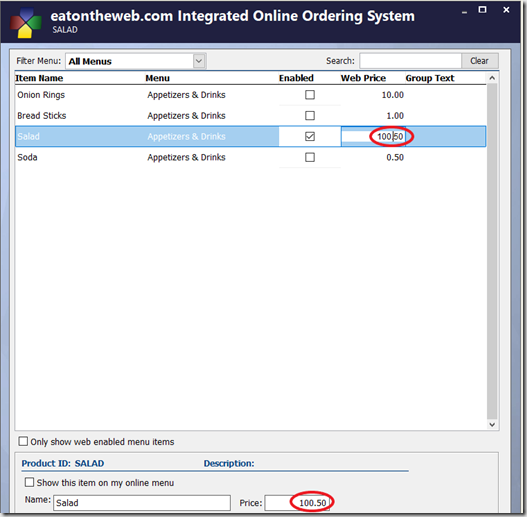527x517 pixels.
Task: Enable the Bread Sticks checkbox
Action: [x=310, y=116]
